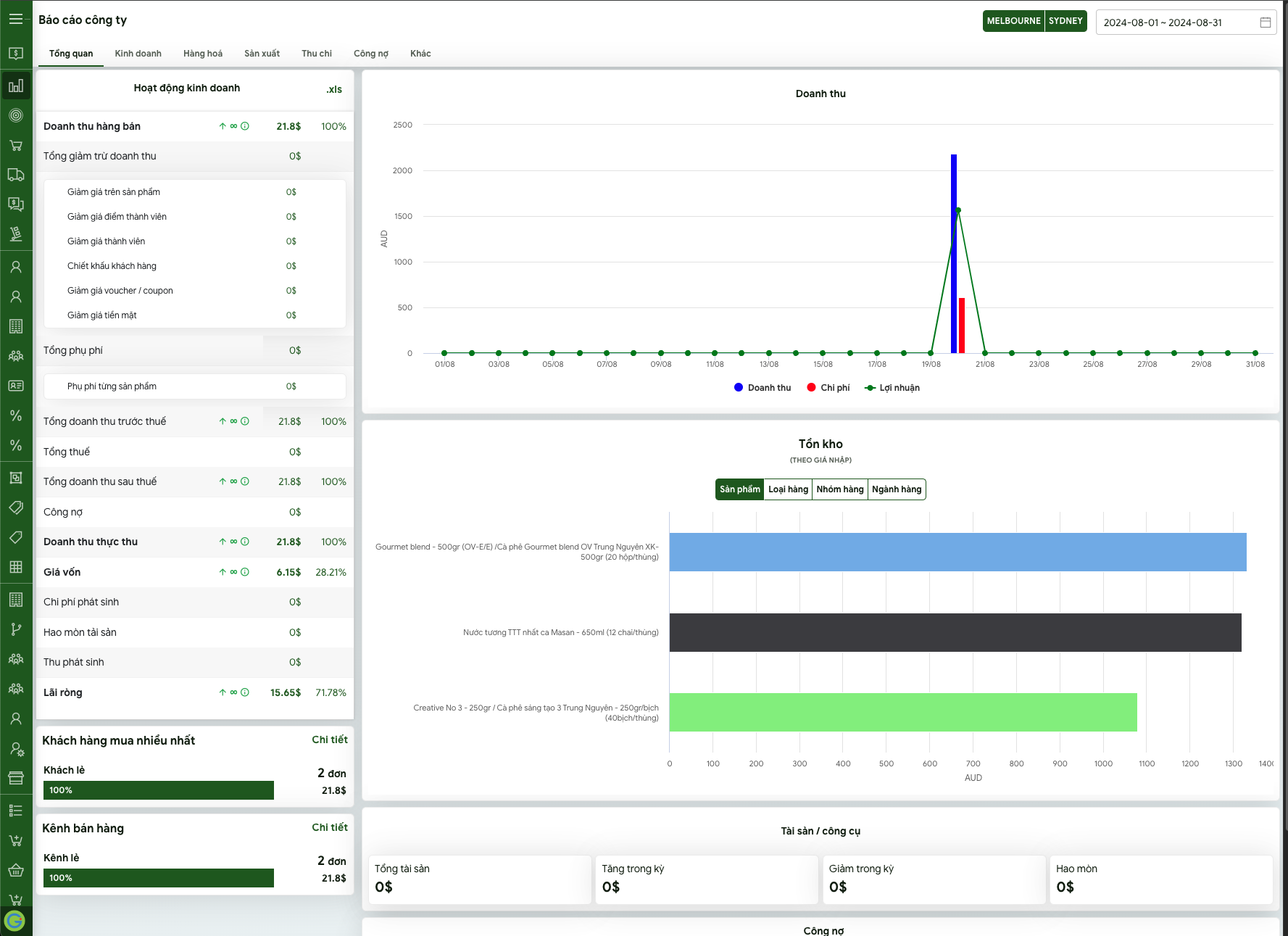1288x936 pixels.
Task: Switch inventory view to Loại hàng
Action: coord(788,489)
